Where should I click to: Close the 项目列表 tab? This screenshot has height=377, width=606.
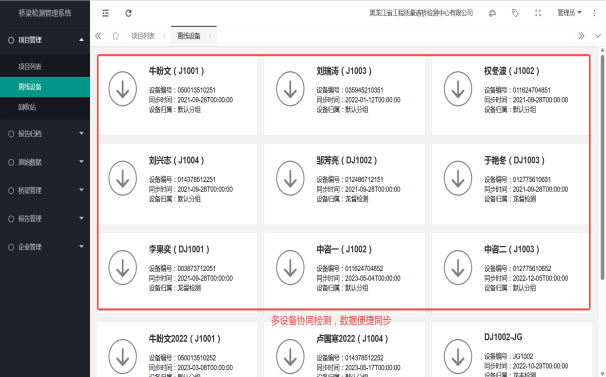(164, 36)
